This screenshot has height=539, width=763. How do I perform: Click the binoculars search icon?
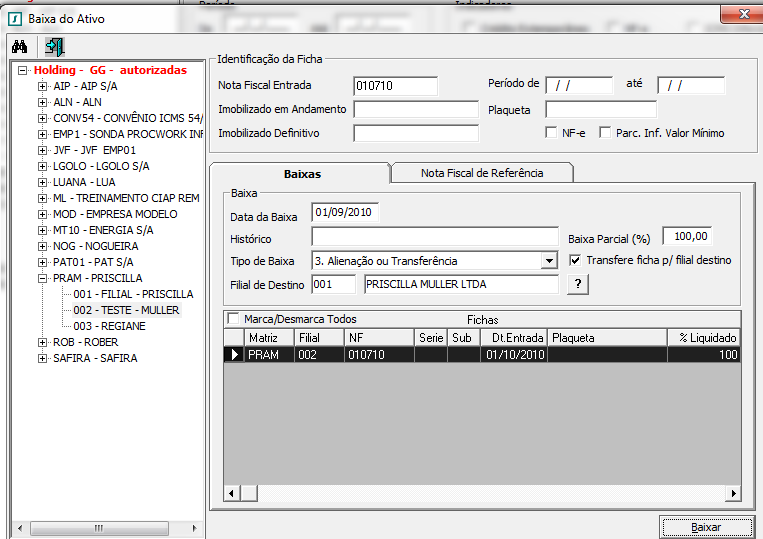point(19,46)
